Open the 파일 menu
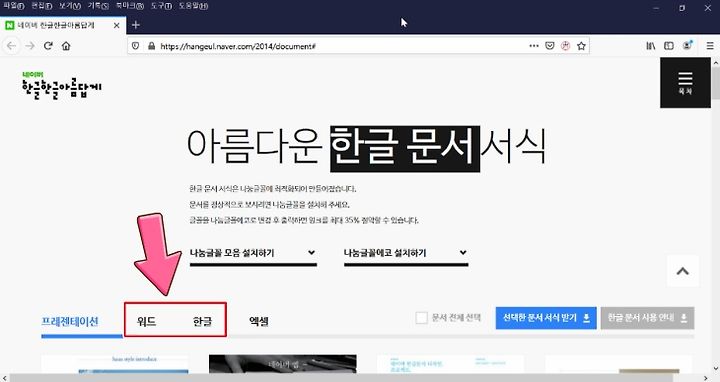Image resolution: width=720 pixels, height=382 pixels. click(13, 6)
